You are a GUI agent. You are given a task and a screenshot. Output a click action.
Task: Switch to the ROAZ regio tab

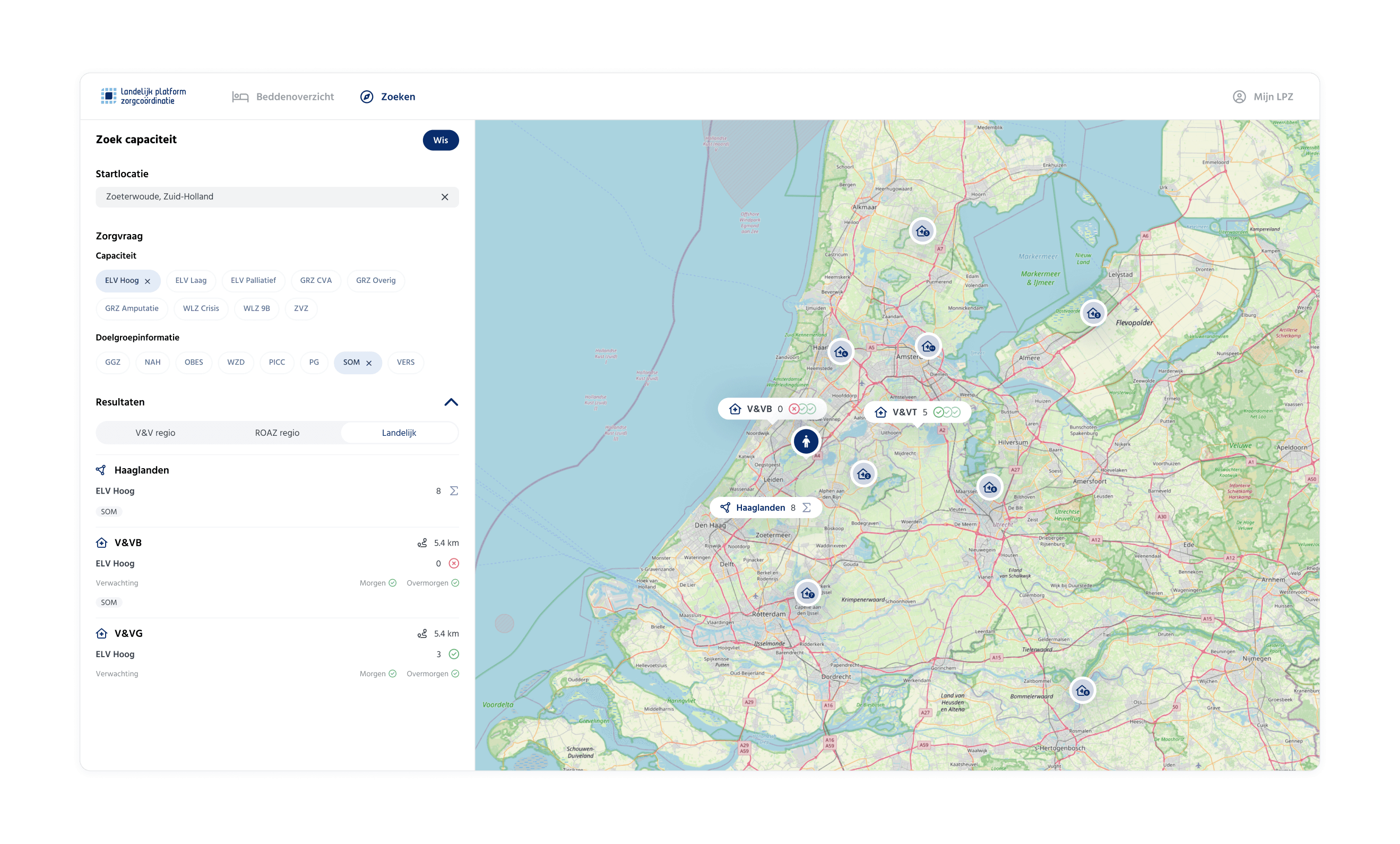pos(276,433)
